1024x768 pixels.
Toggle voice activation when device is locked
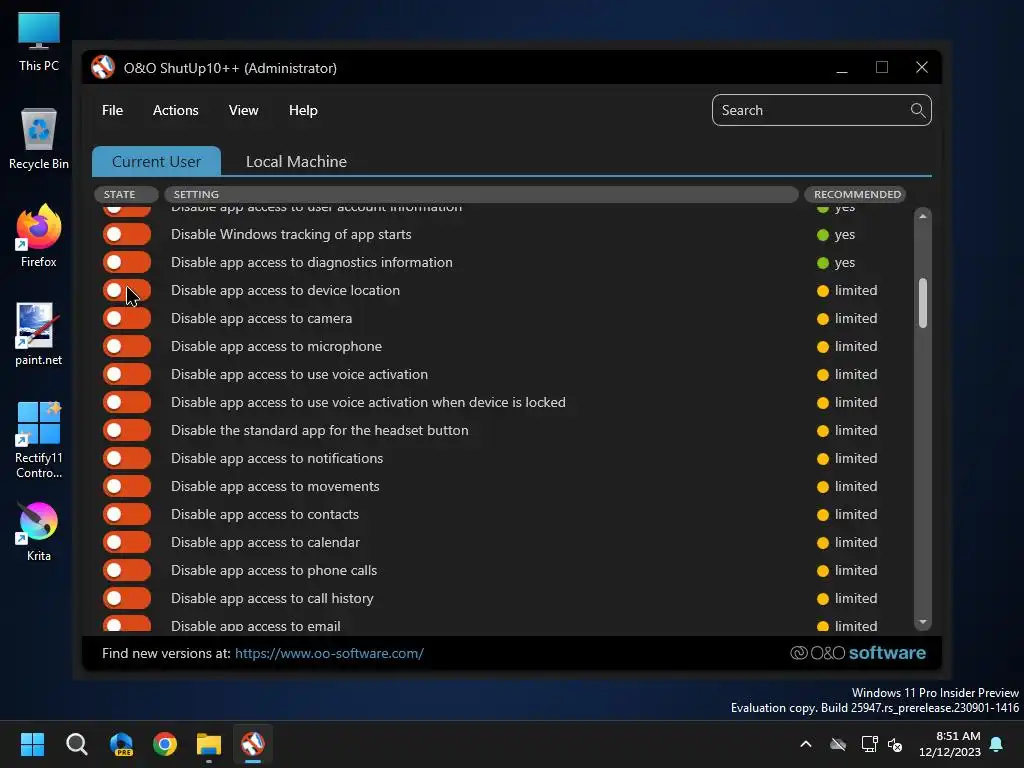[x=127, y=402]
